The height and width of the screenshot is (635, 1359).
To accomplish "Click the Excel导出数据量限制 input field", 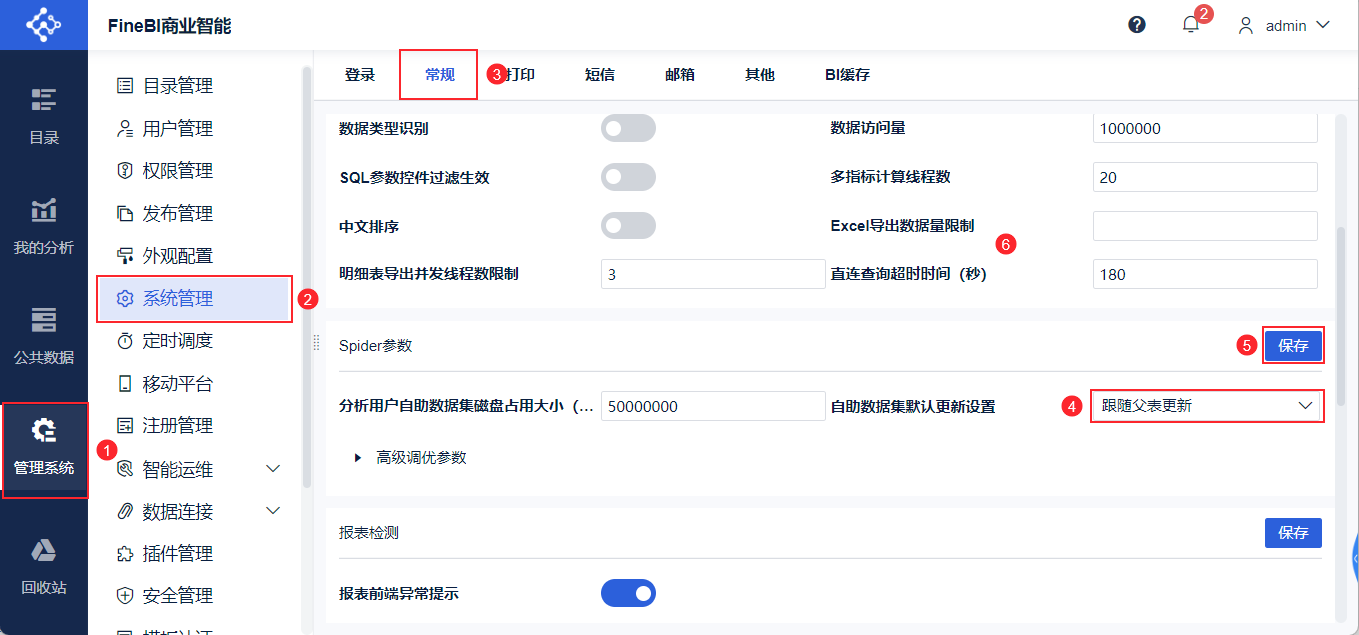I will pyautogui.click(x=1205, y=226).
